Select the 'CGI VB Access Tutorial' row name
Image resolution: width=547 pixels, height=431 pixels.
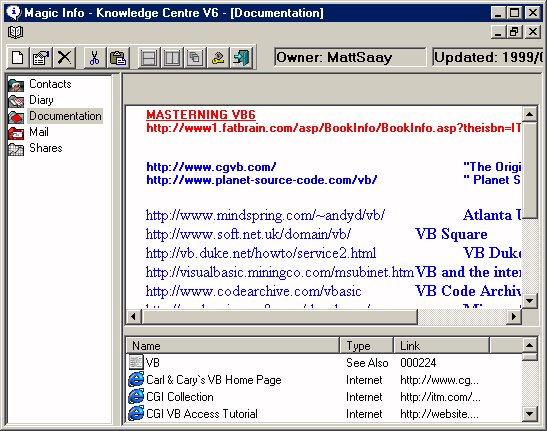(x=202, y=414)
